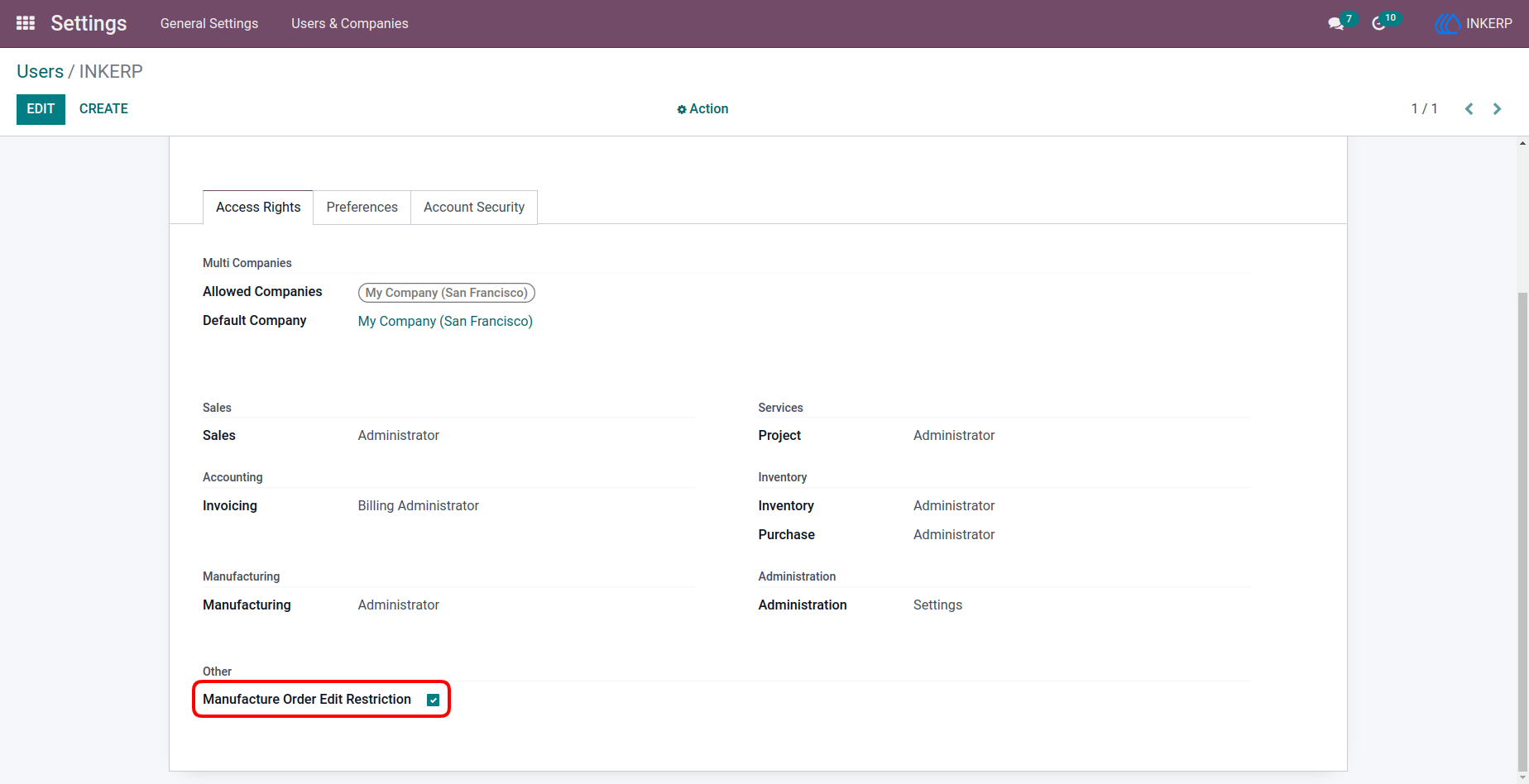
Task: Select the Access Rights tab
Action: coord(258,207)
